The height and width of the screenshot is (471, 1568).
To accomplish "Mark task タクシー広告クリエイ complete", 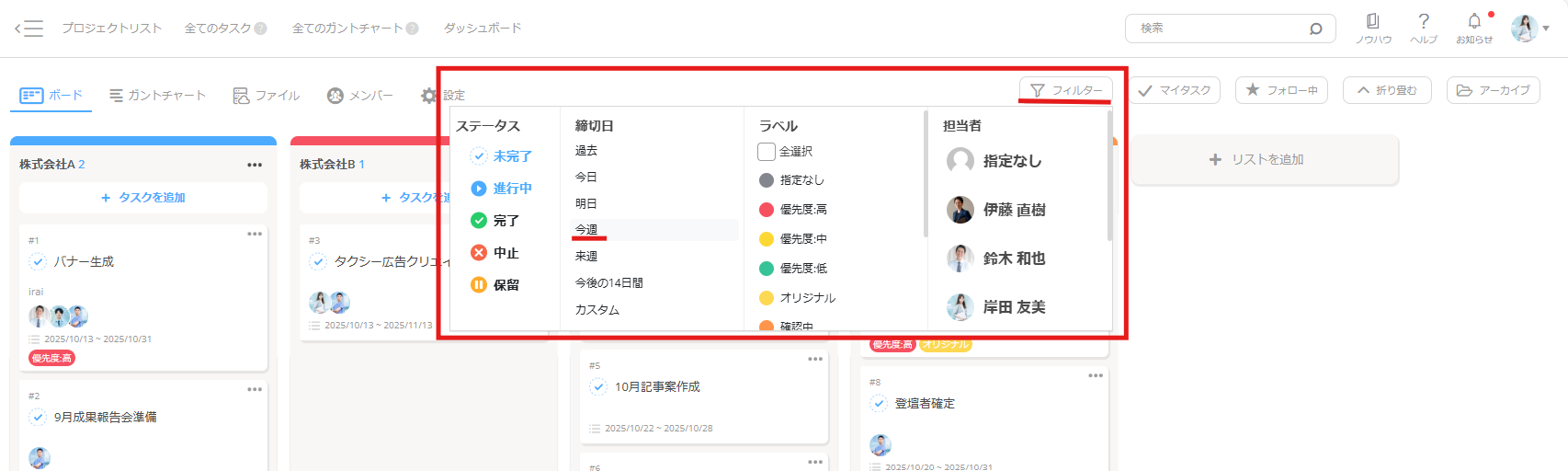I will click(x=318, y=262).
